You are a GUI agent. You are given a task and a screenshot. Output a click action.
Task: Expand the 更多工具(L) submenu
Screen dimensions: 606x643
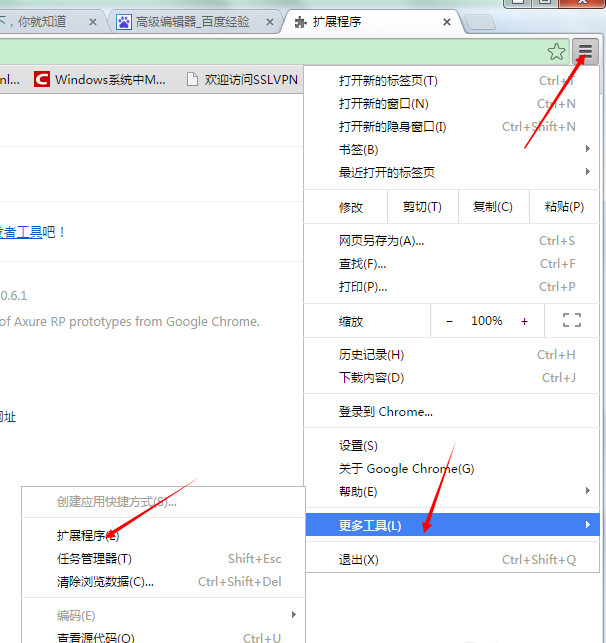pos(452,525)
